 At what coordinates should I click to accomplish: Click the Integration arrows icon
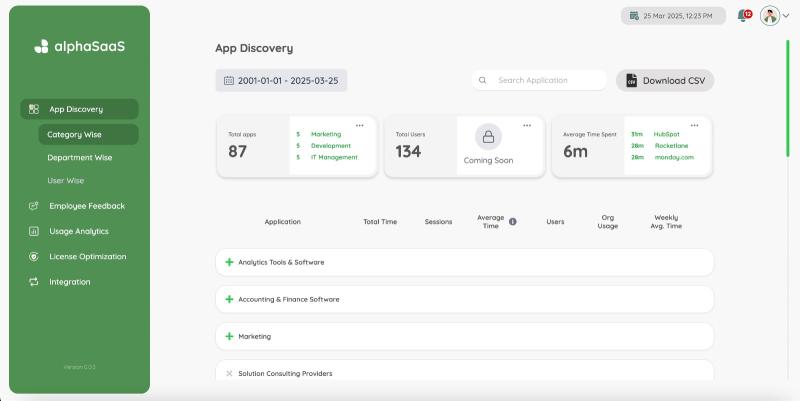pyautogui.click(x=34, y=282)
